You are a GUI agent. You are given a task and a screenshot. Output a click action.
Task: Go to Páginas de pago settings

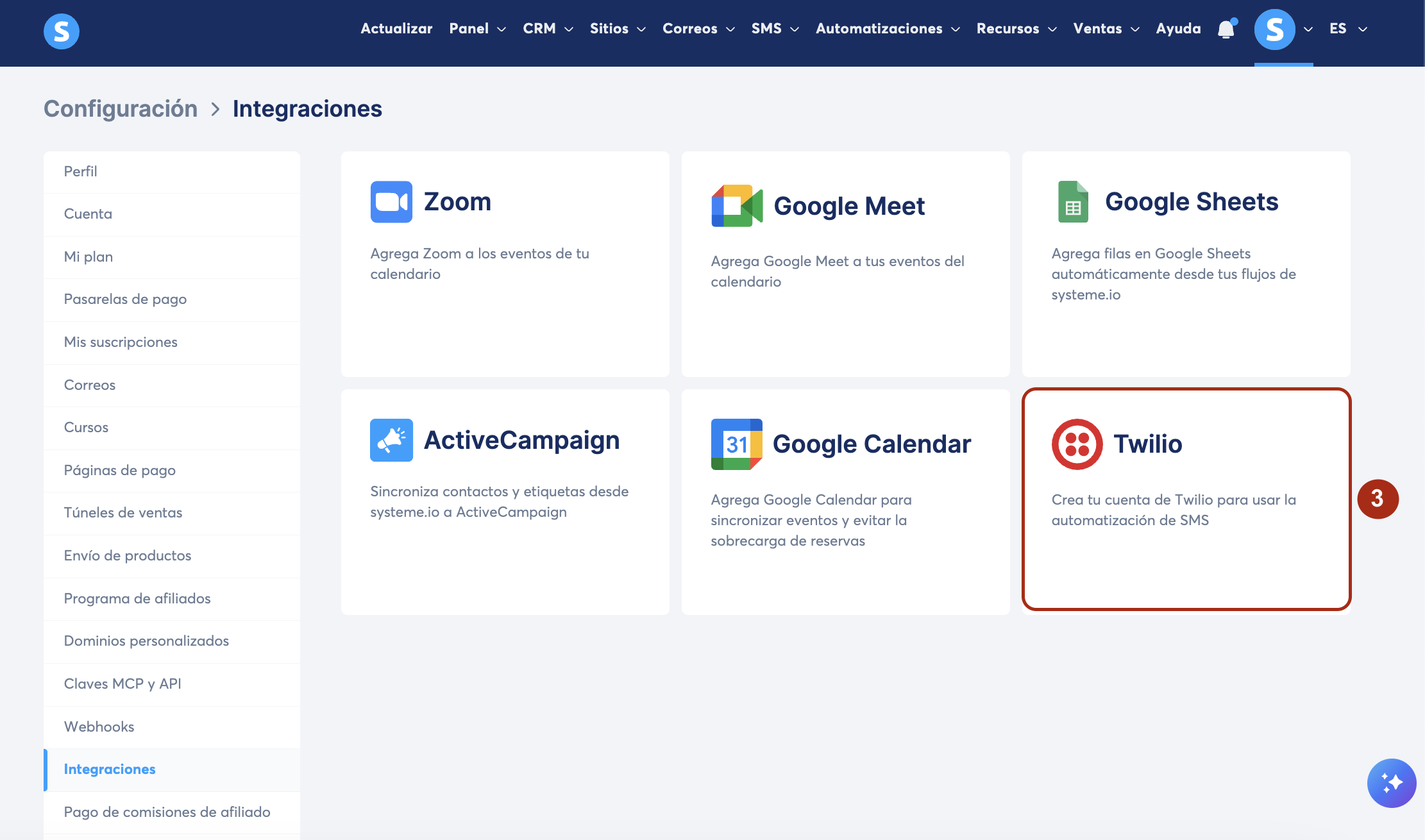click(x=172, y=471)
